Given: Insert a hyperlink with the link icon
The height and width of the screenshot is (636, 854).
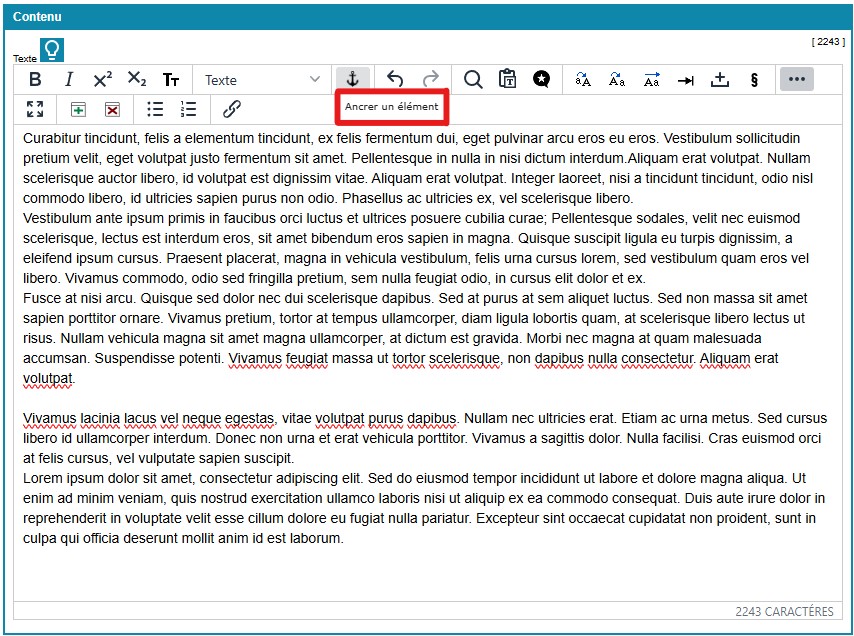Looking at the screenshot, I should tap(232, 110).
